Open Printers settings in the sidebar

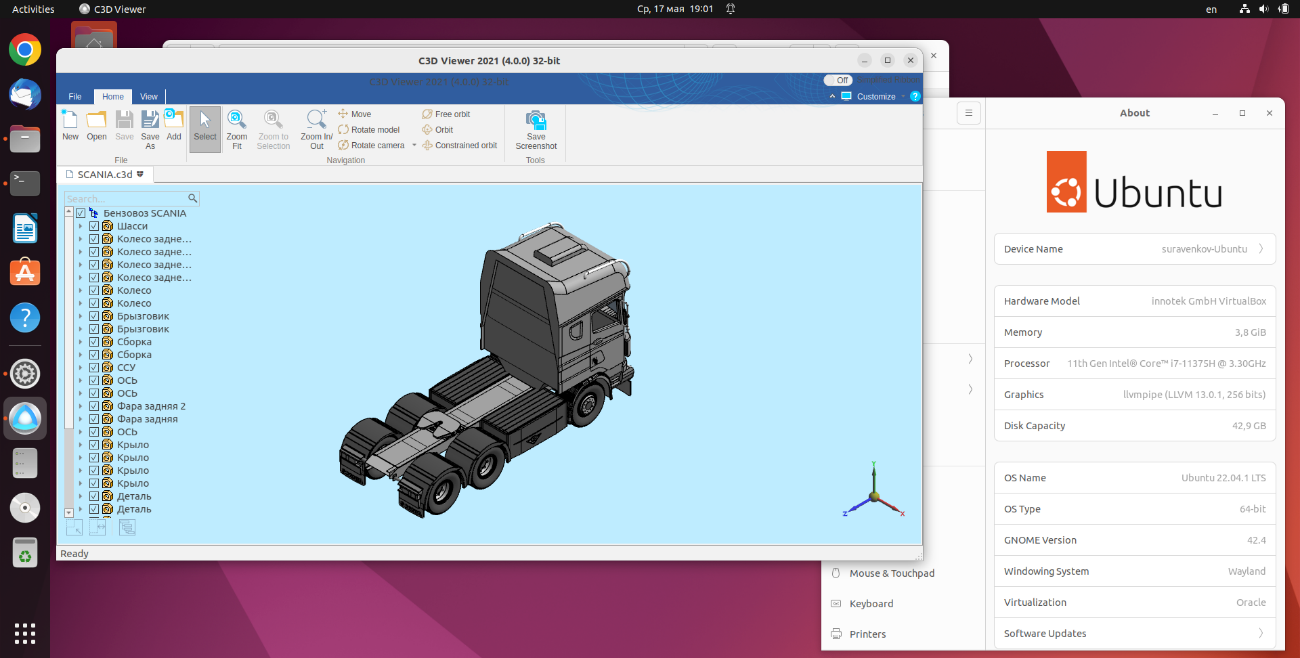click(867, 634)
